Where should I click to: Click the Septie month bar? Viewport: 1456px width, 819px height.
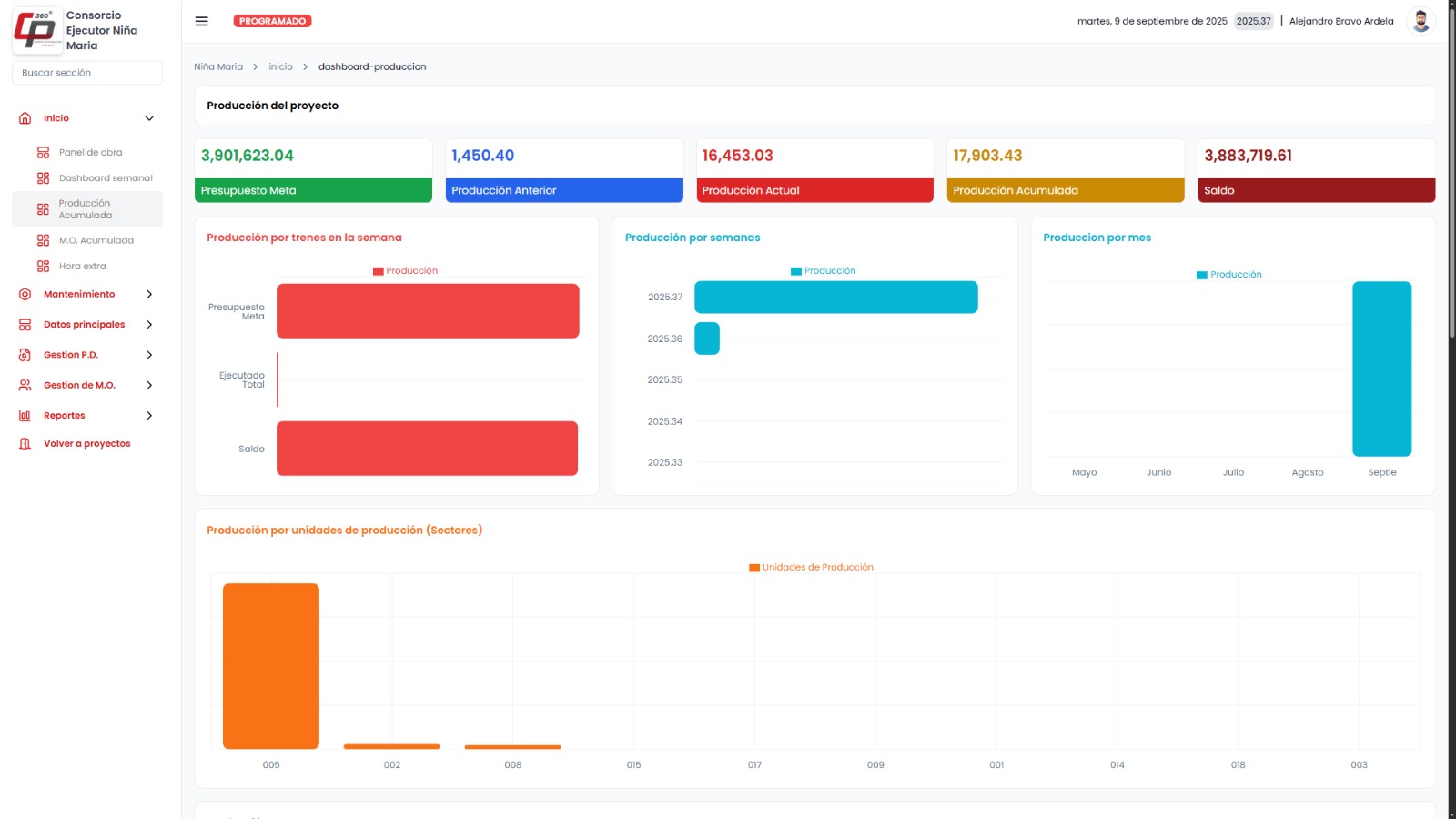point(1381,369)
